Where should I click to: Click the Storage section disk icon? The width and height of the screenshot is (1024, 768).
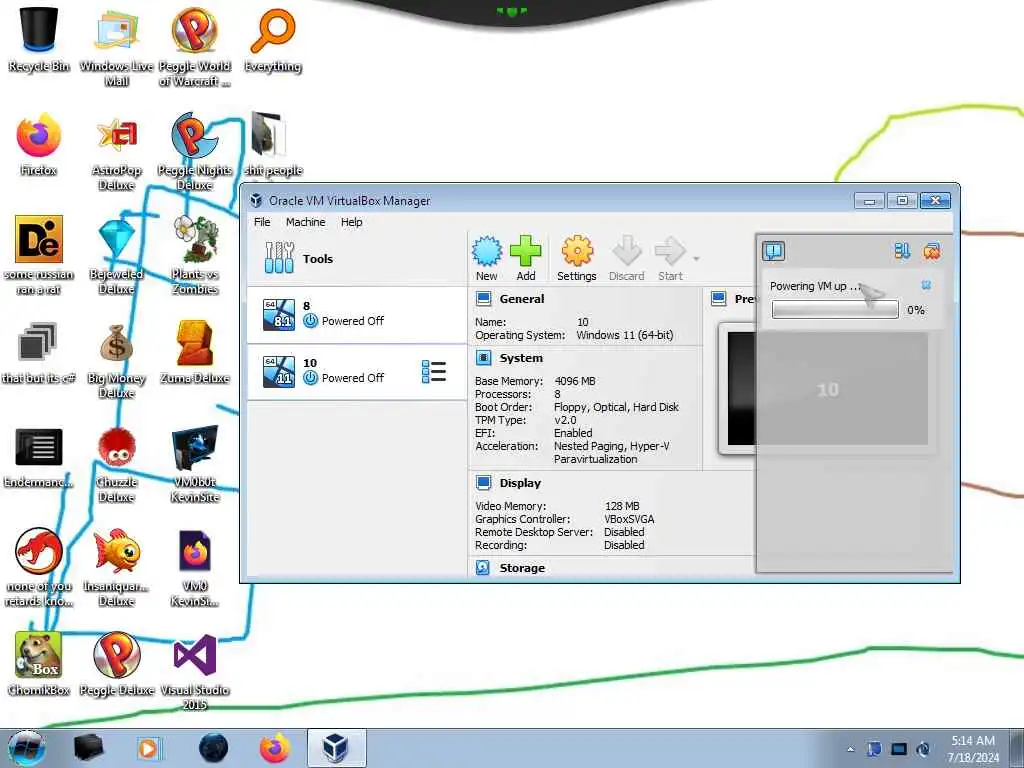pos(483,568)
